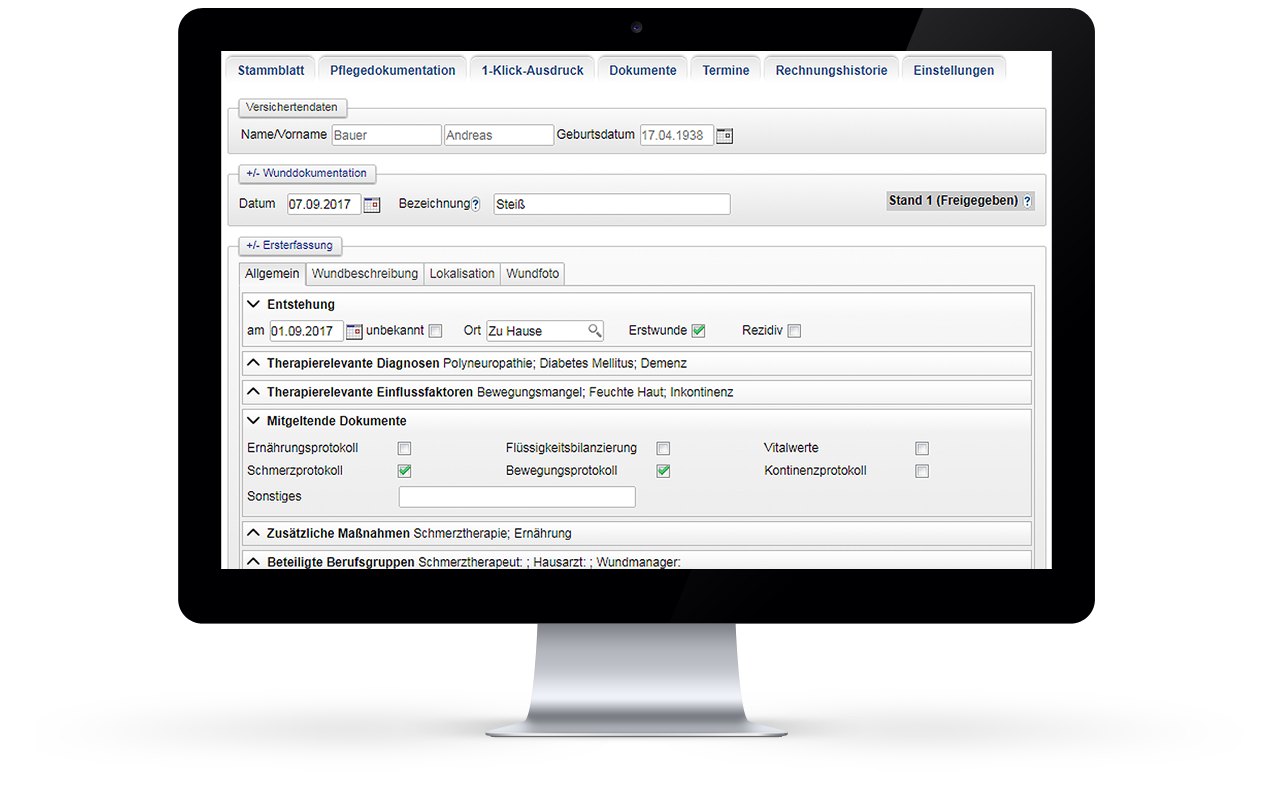Click the +/- Wunddokumentation button

307,173
